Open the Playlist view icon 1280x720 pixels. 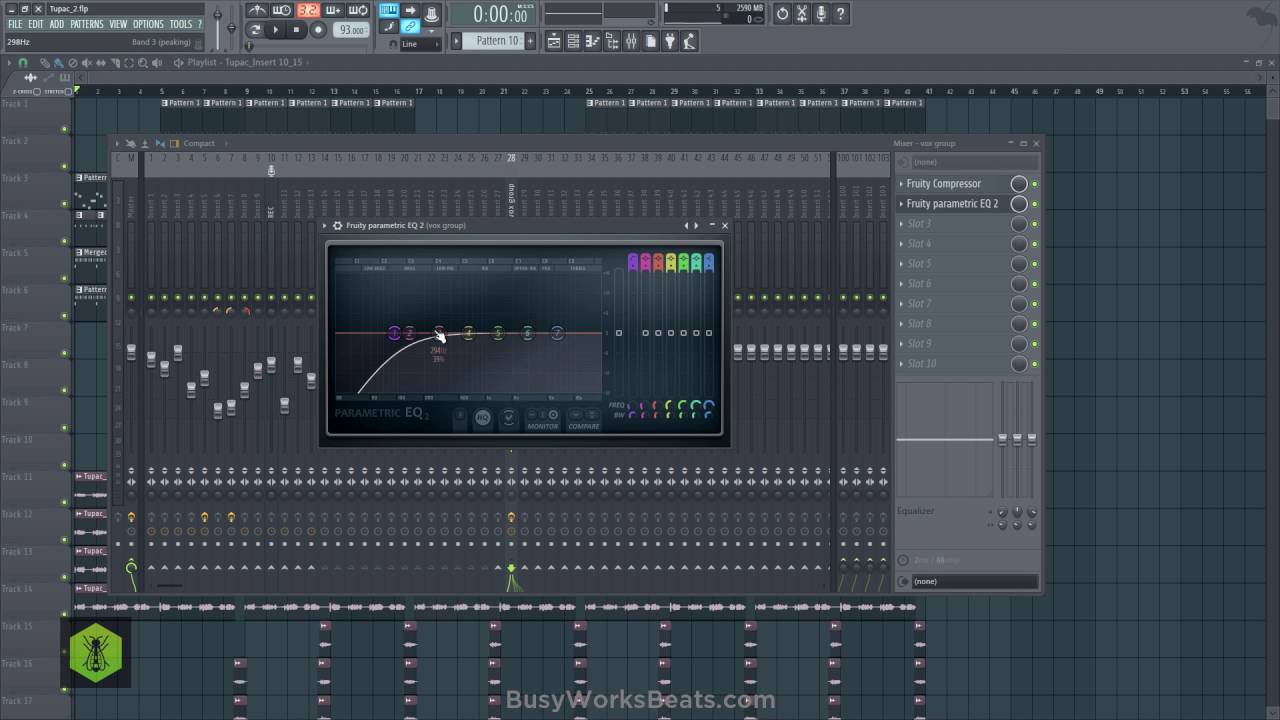(x=554, y=41)
